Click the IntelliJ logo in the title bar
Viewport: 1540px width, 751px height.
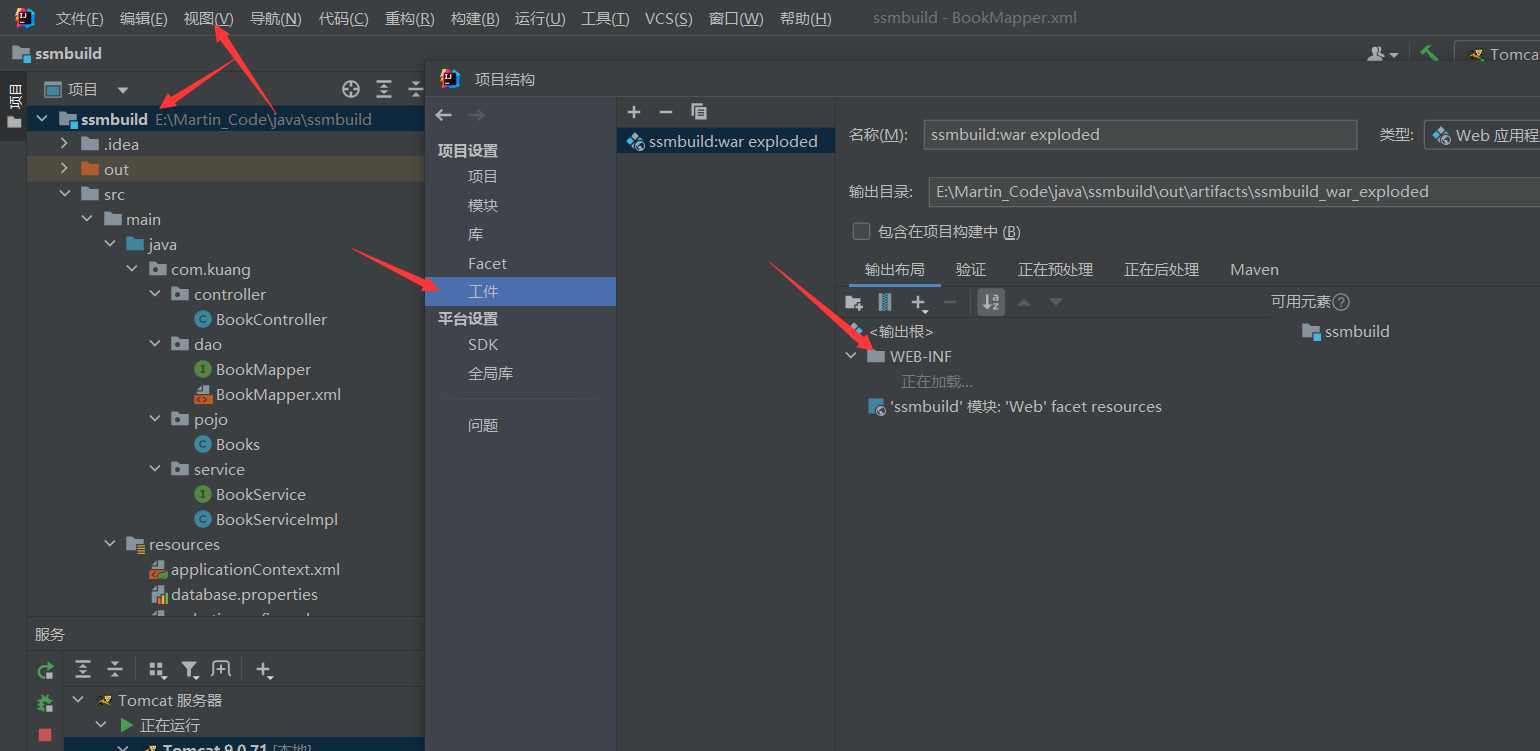point(25,18)
